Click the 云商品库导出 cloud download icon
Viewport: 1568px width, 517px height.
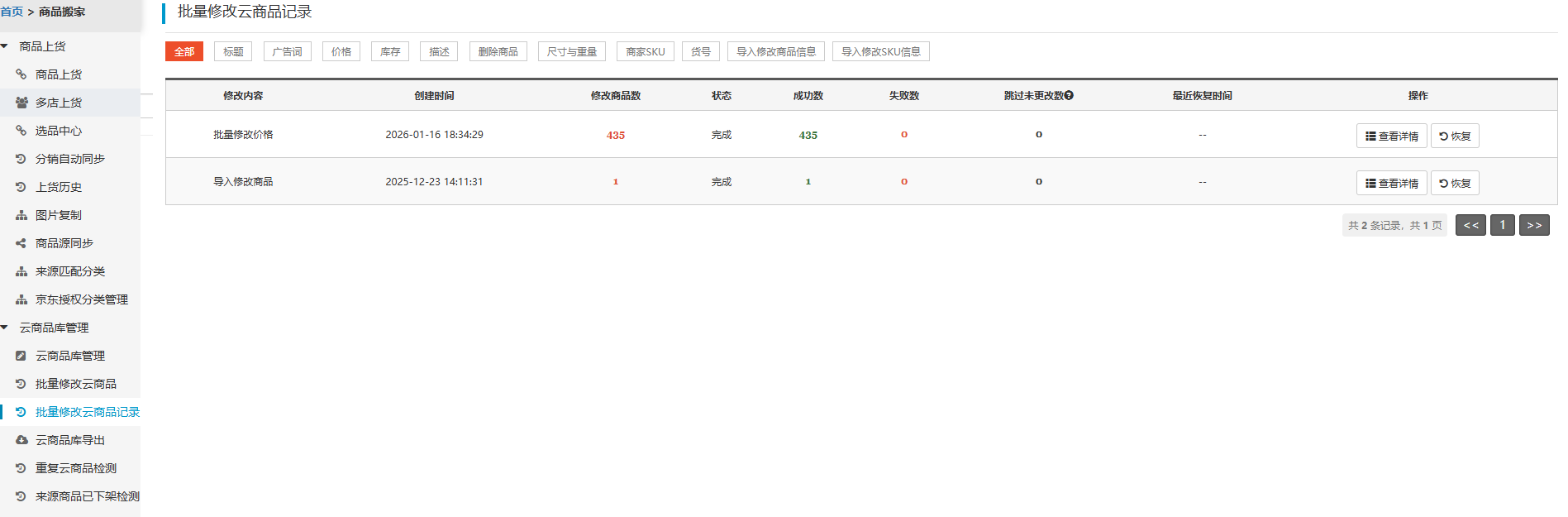click(x=21, y=440)
